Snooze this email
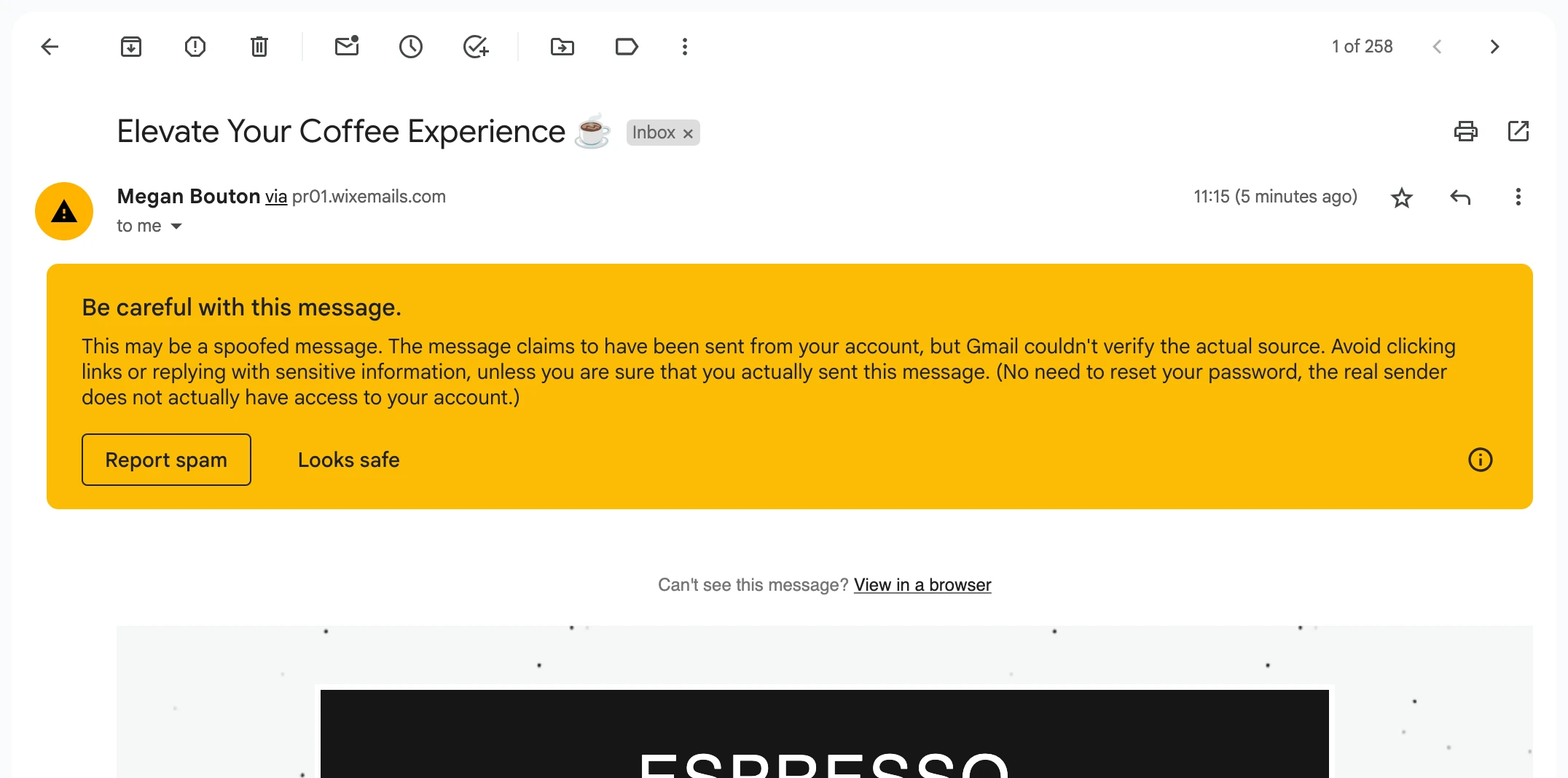 coord(411,47)
